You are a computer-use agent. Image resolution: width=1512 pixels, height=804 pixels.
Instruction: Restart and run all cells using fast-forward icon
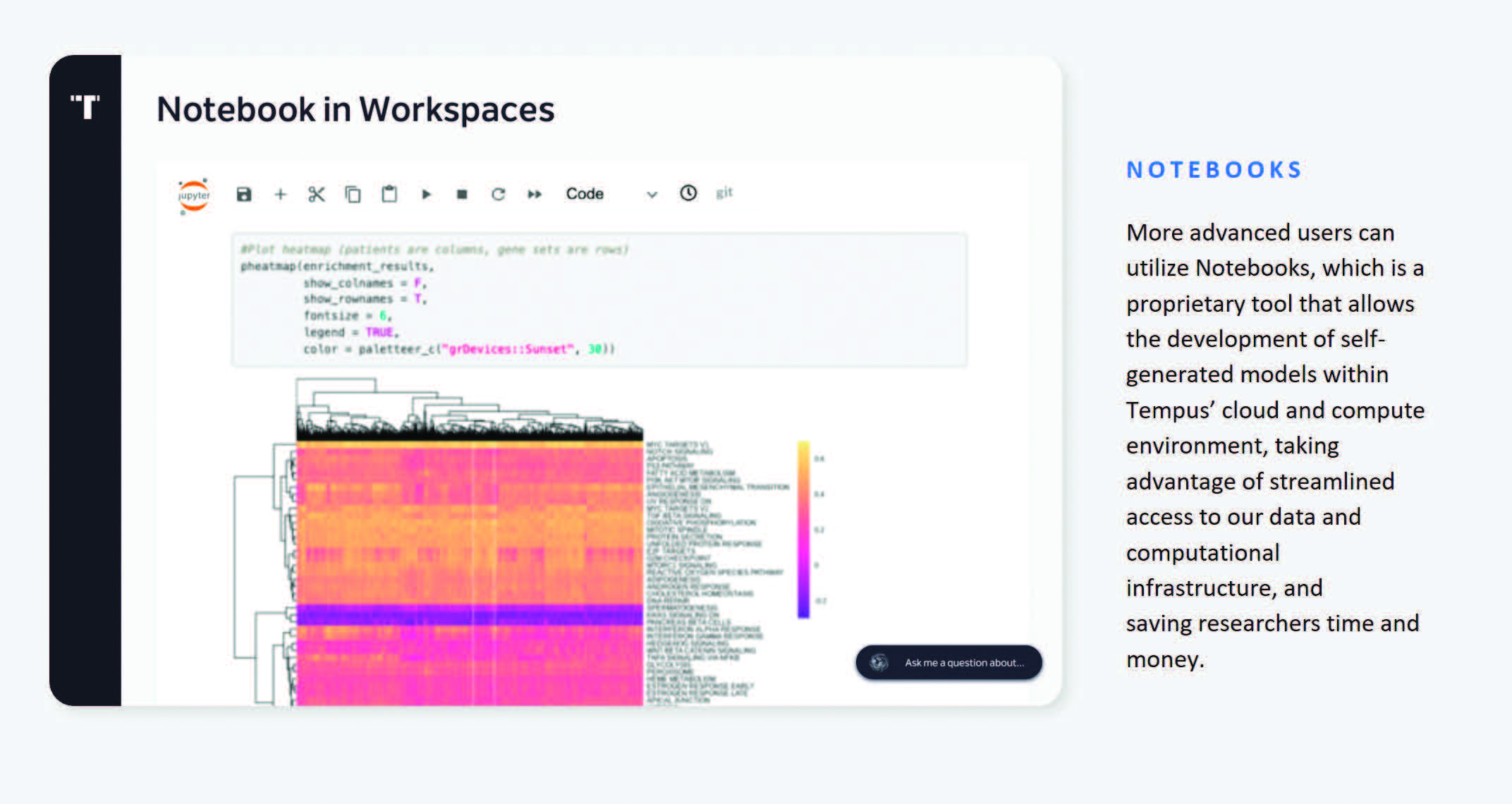pyautogui.click(x=535, y=195)
